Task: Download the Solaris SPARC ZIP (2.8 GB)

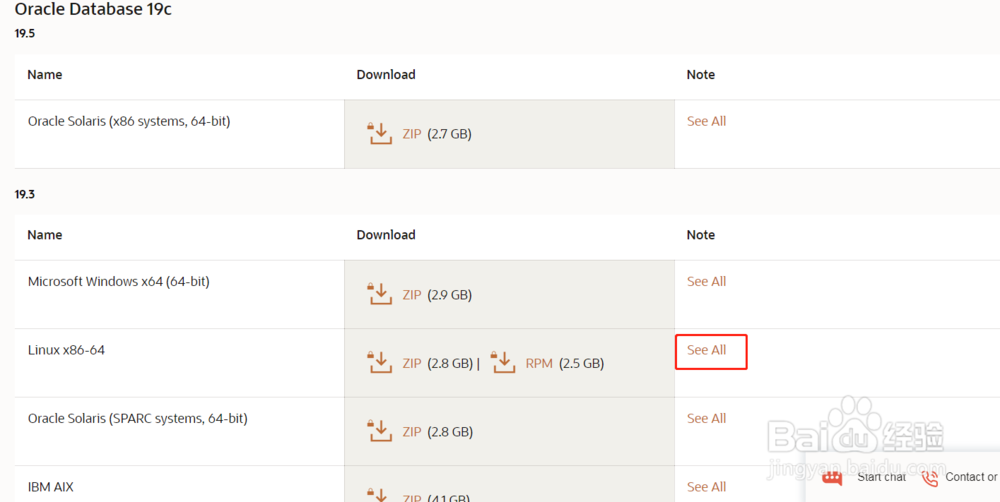Action: click(412, 432)
